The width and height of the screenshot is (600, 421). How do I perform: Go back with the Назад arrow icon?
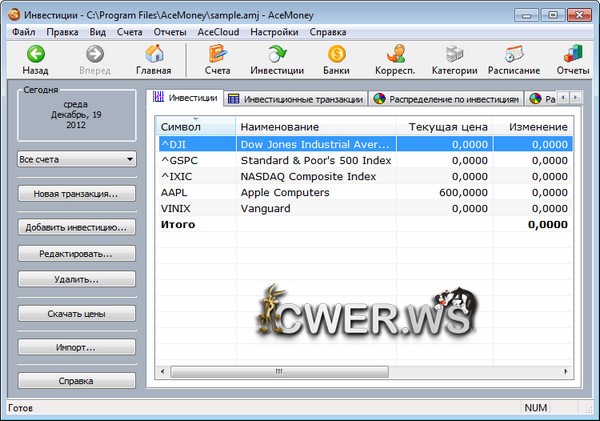pos(36,54)
